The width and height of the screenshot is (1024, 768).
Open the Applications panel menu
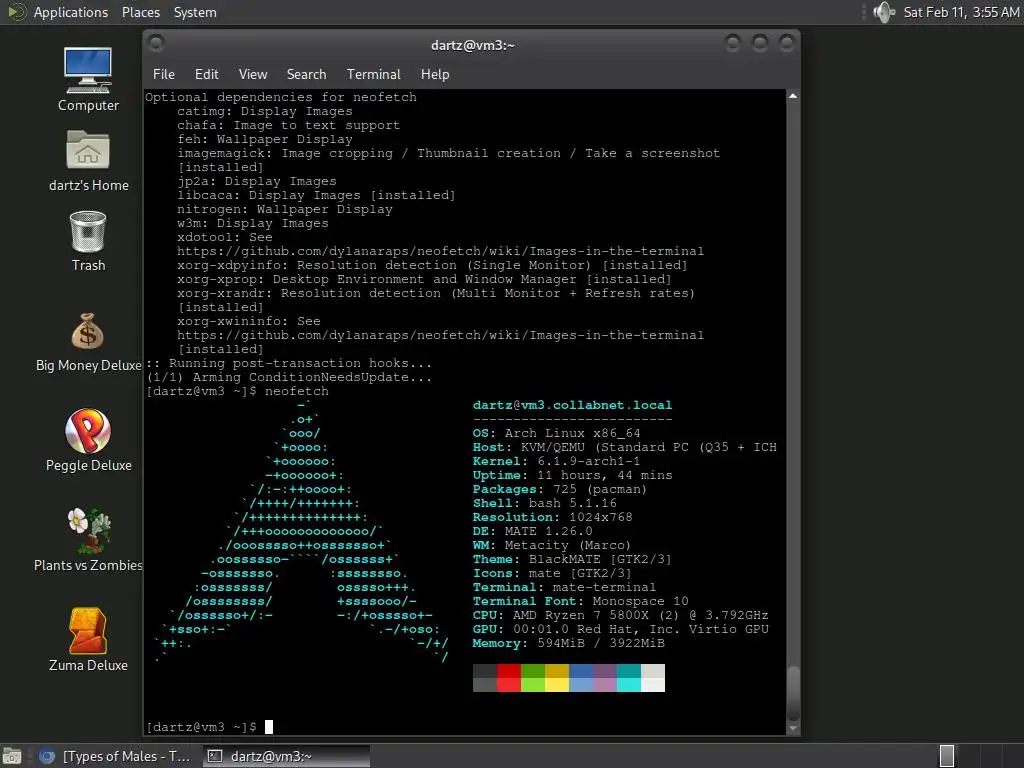pos(71,12)
